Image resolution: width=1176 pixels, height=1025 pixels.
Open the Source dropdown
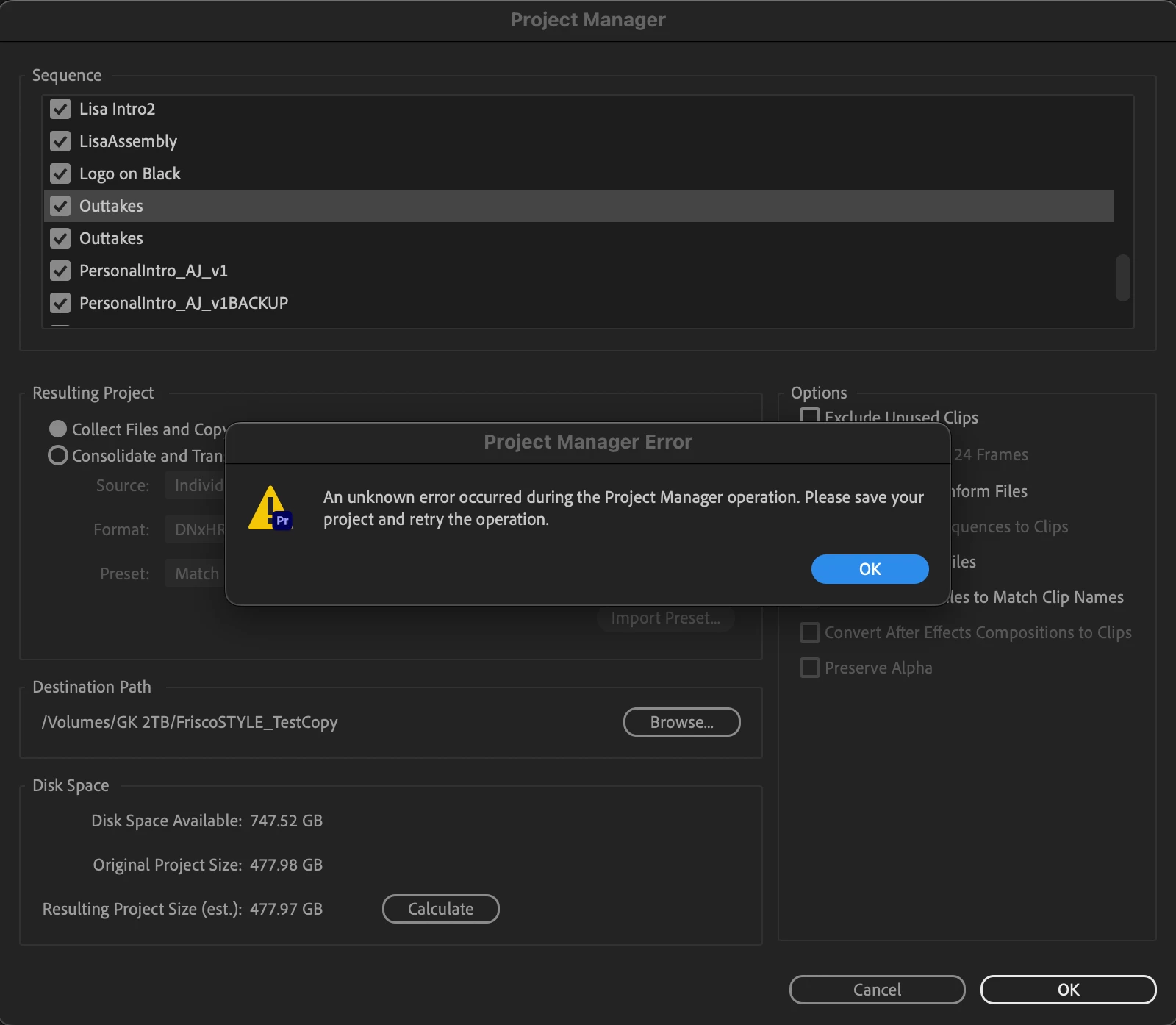point(195,485)
